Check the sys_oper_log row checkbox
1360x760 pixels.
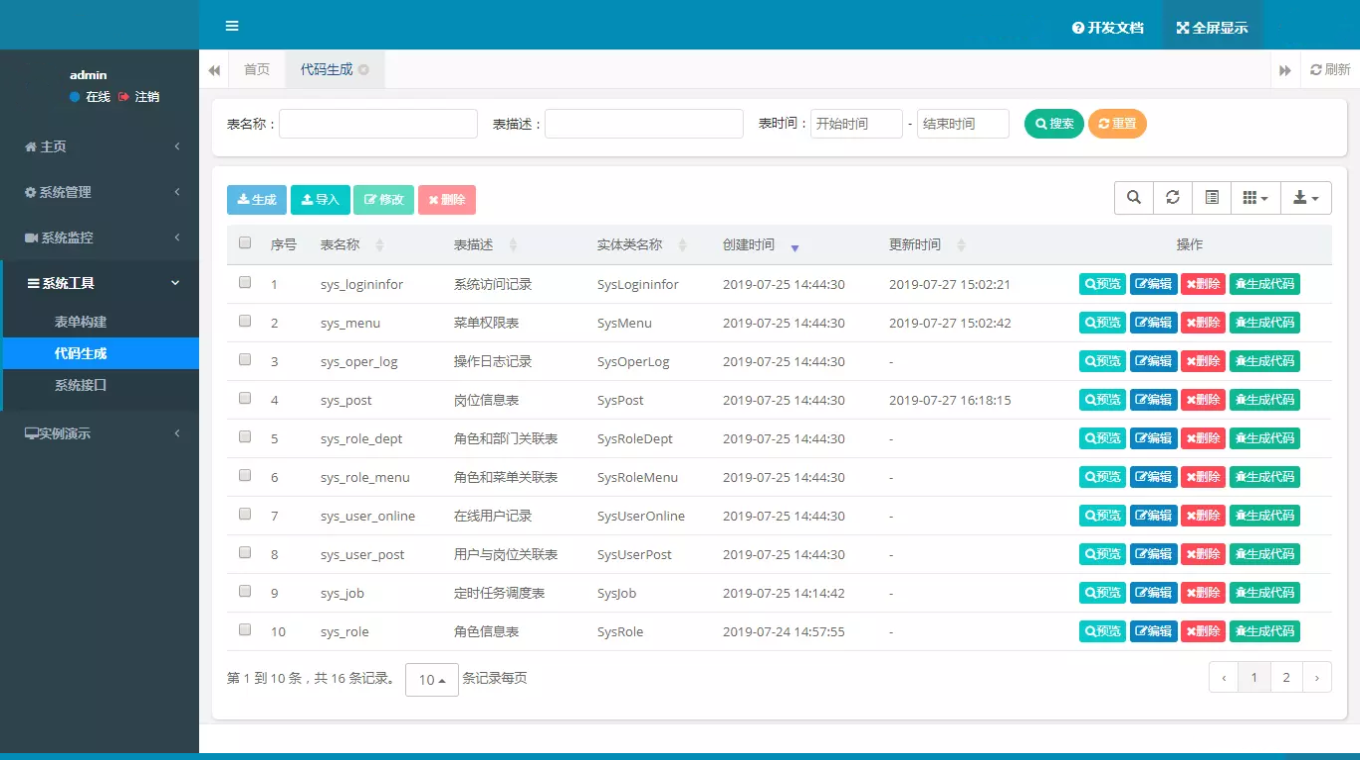pos(245,359)
